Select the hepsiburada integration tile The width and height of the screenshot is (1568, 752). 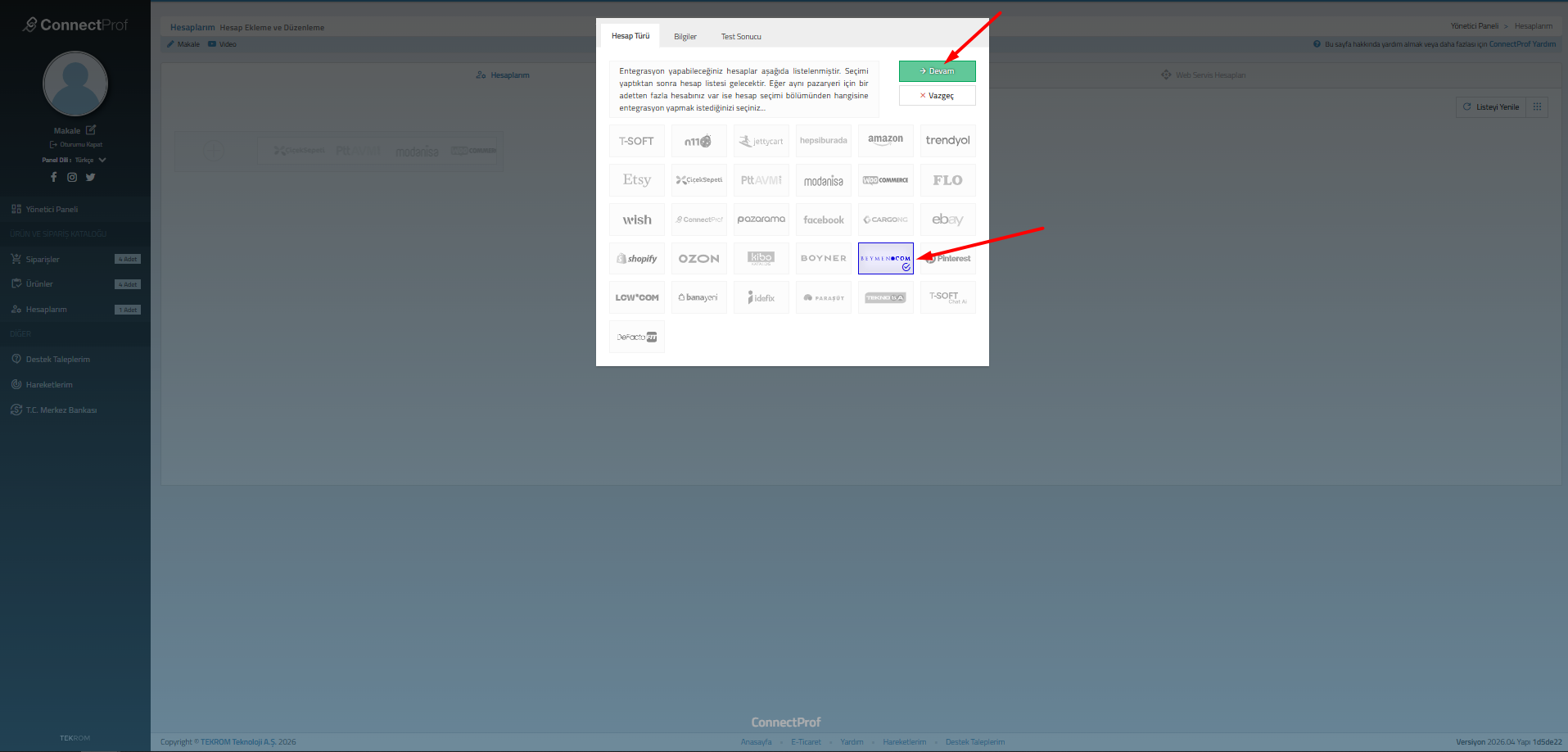pos(823,141)
